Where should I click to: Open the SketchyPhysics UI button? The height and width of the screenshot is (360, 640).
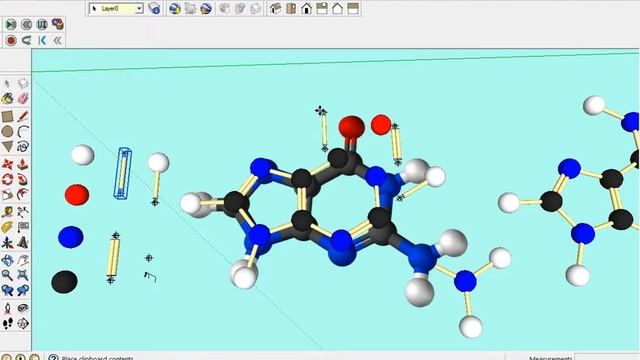point(42,24)
